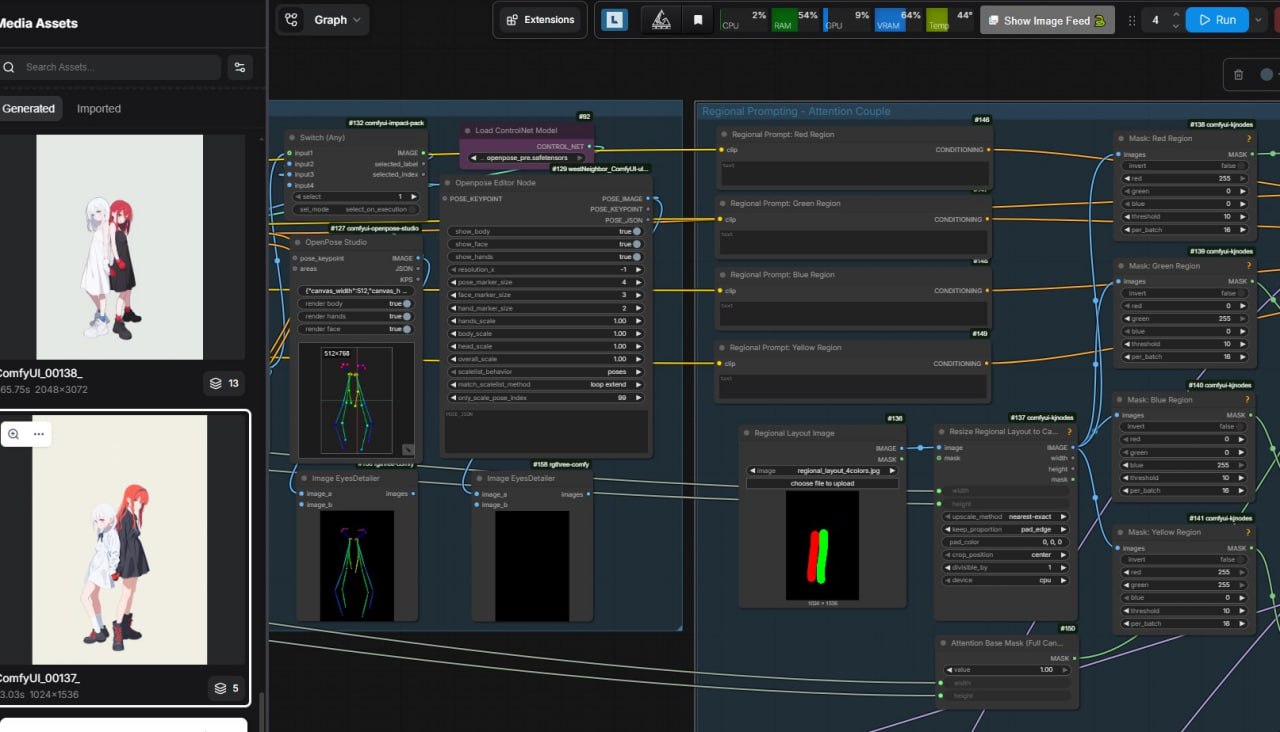Click the bookmark icon in the top toolbar
Screen dimensions: 1280x732
(x=697, y=19)
